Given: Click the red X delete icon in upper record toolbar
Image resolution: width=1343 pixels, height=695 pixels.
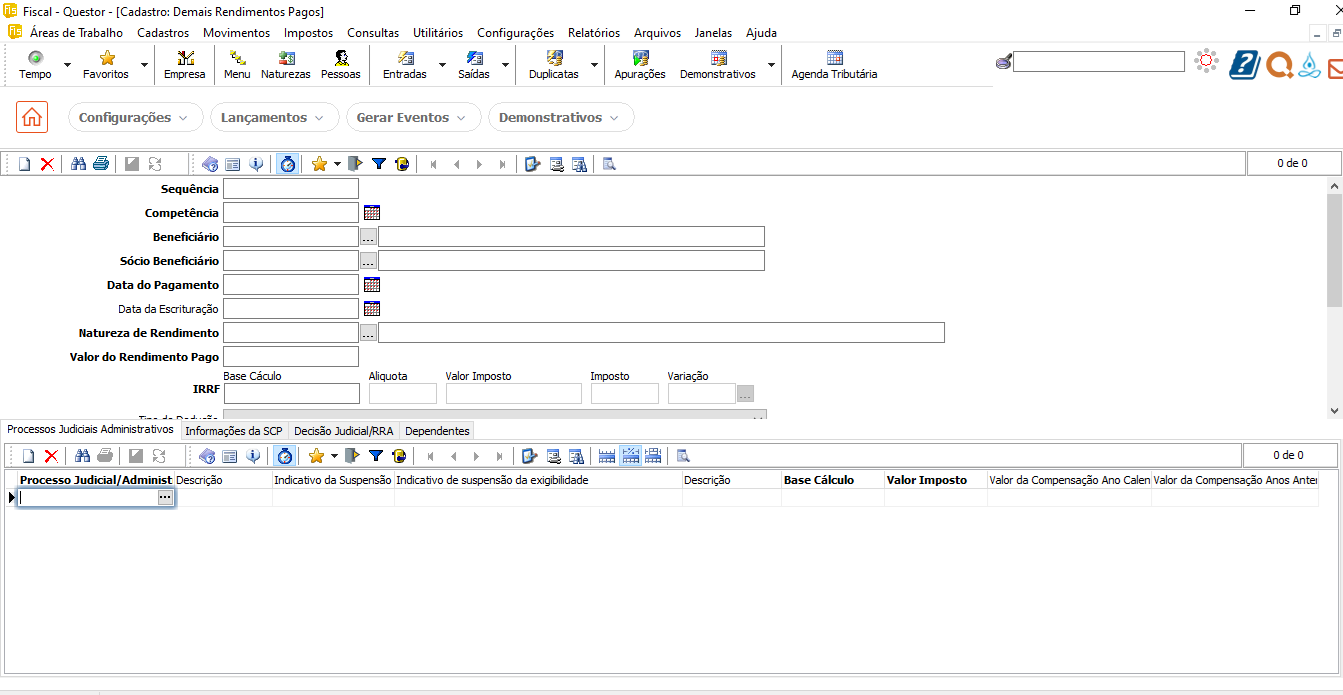Looking at the screenshot, I should coord(47,164).
